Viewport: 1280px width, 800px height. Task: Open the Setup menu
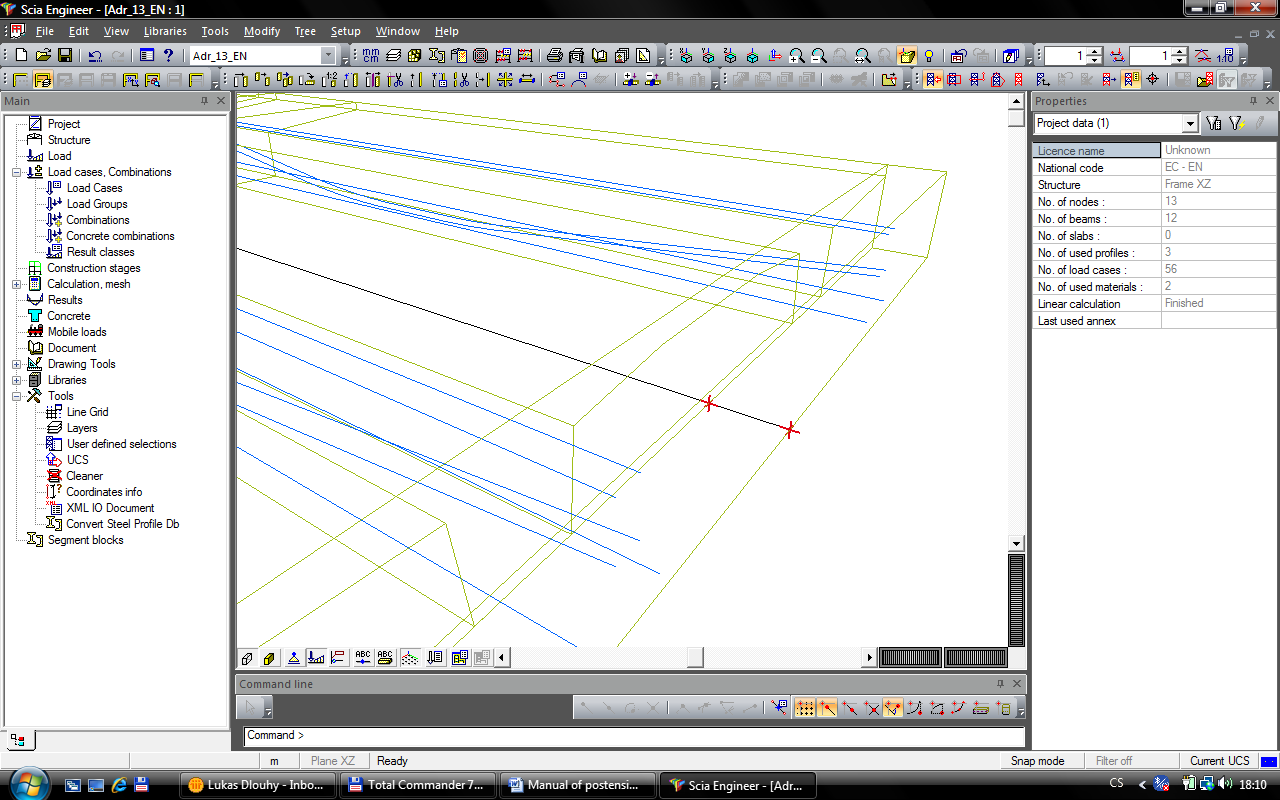point(346,31)
